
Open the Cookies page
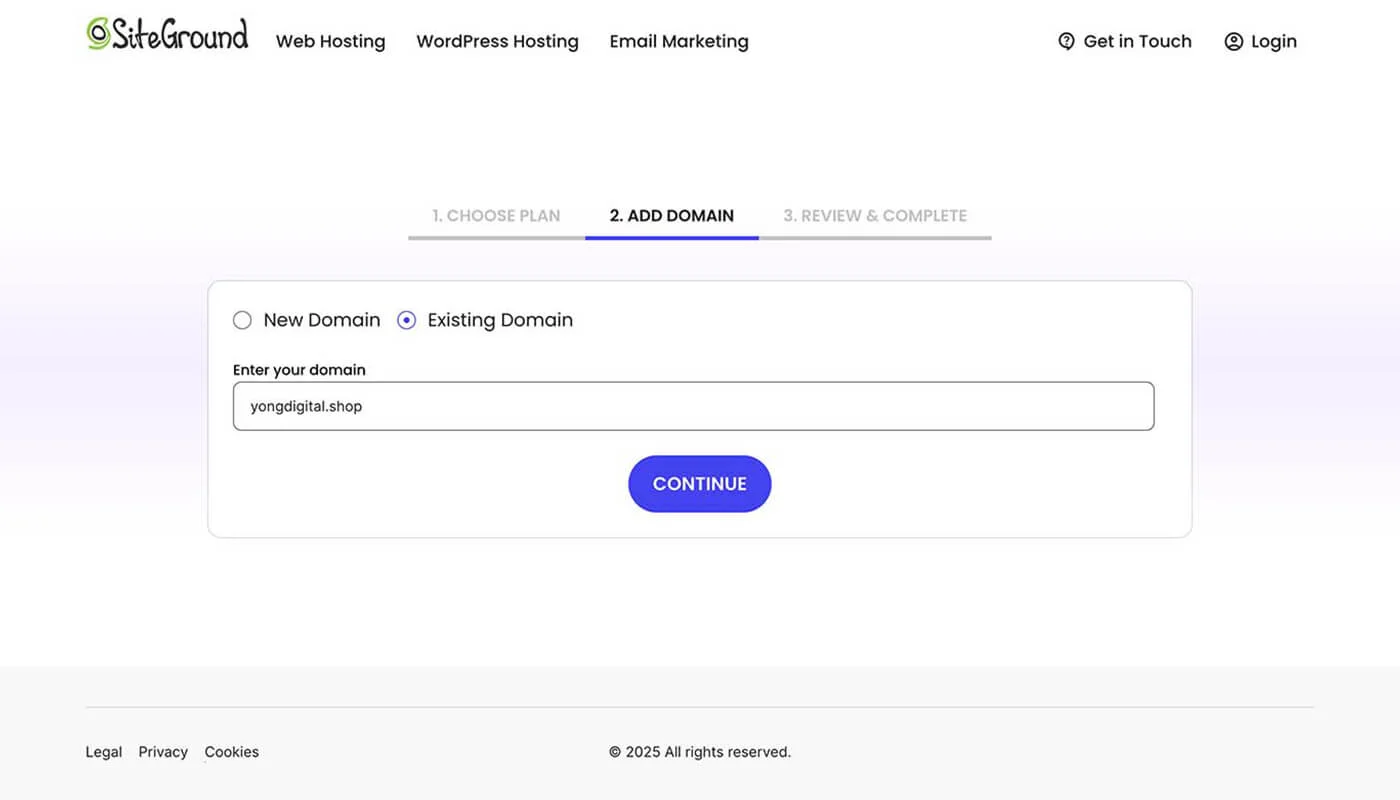[231, 751]
